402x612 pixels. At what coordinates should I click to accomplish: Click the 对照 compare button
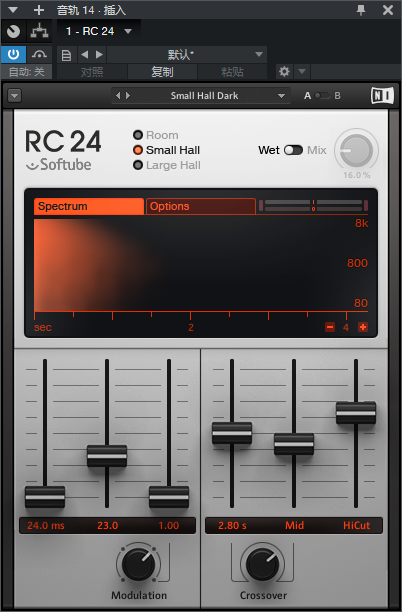point(92,72)
